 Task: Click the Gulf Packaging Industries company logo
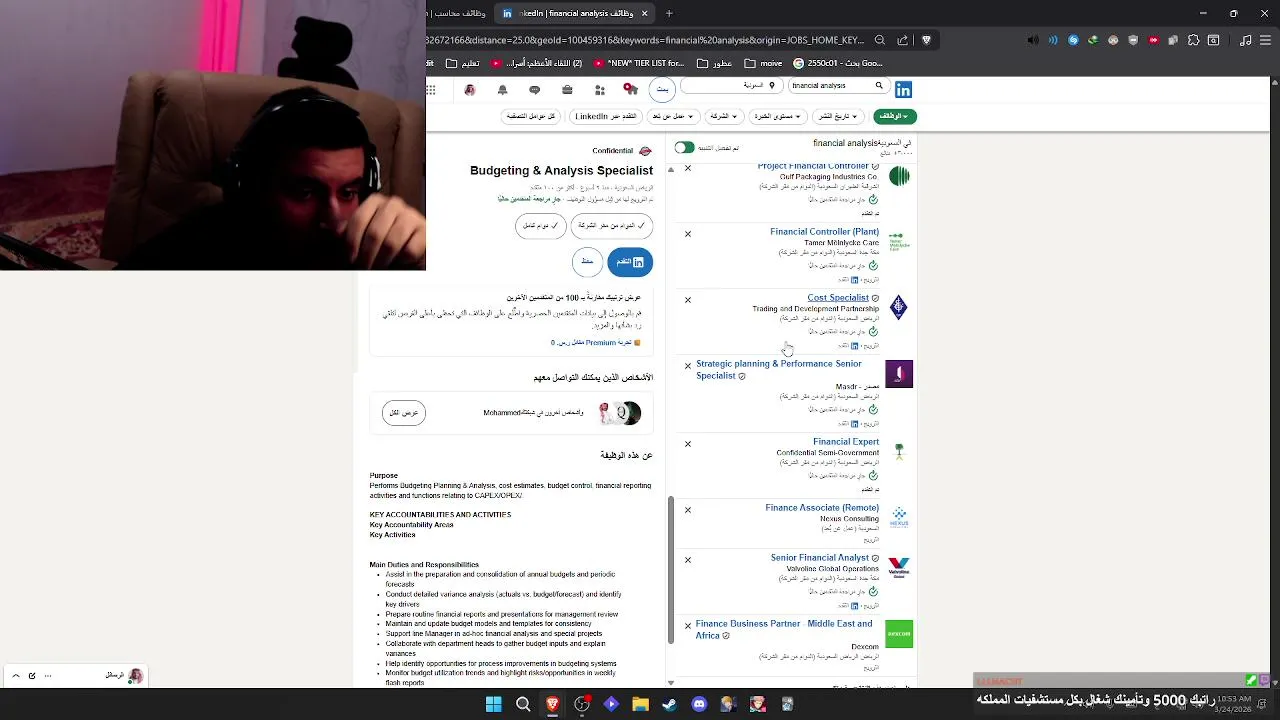click(x=899, y=177)
